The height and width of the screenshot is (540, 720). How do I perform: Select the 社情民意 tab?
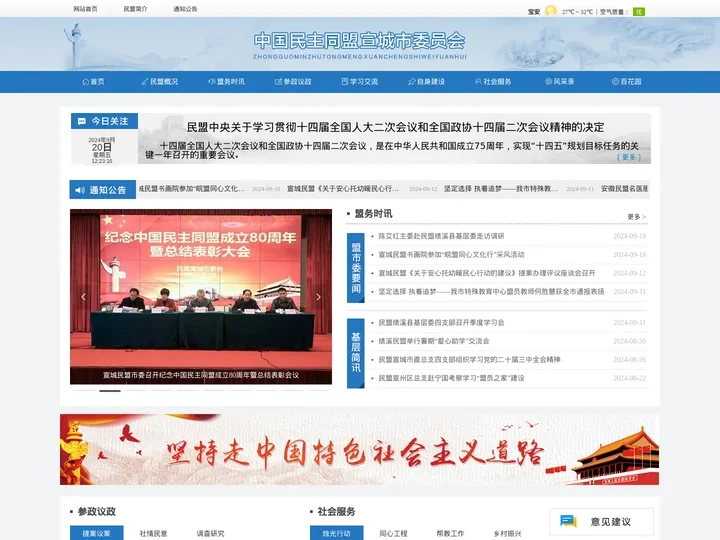(x=153, y=533)
